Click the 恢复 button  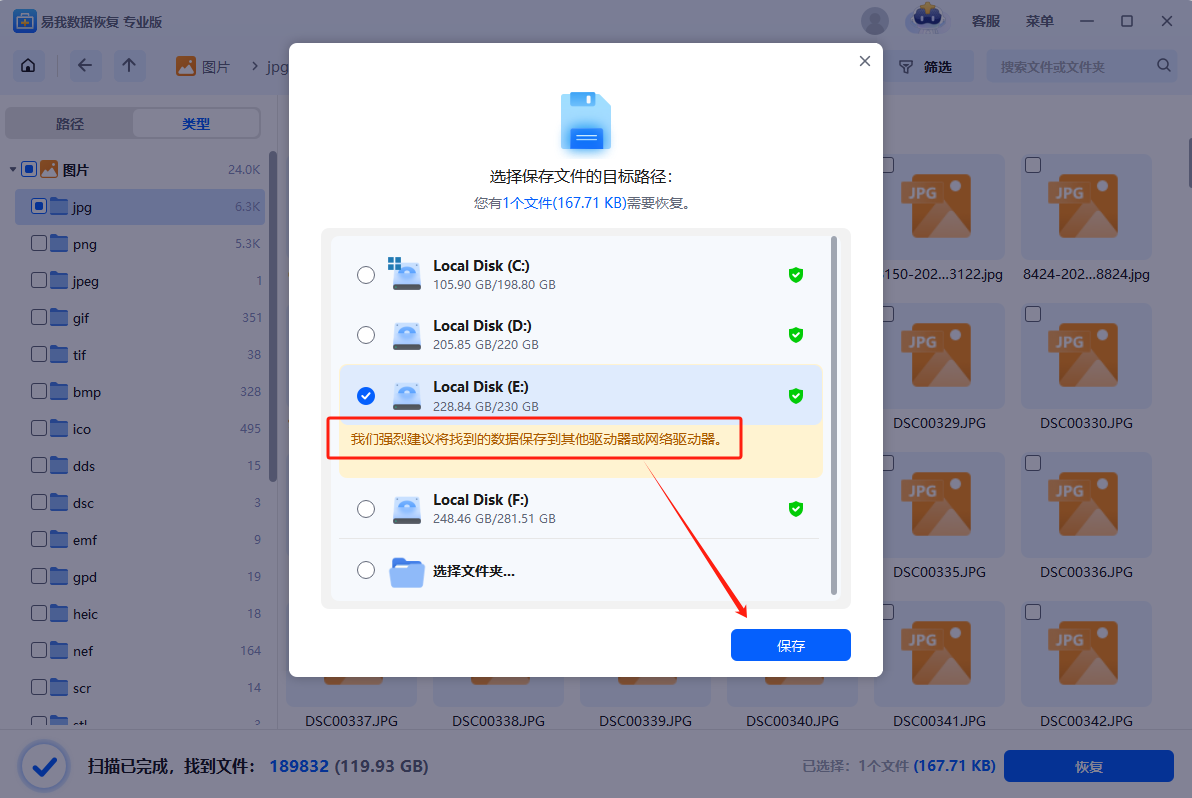click(x=1089, y=766)
